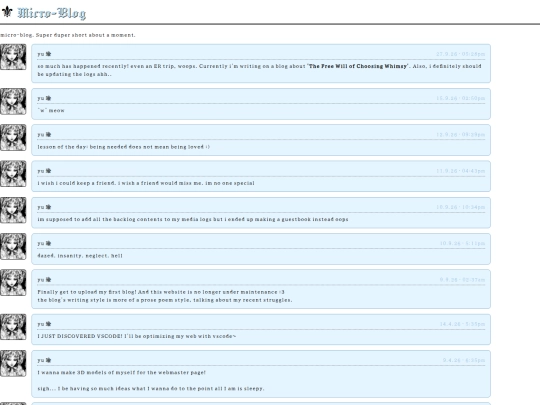
Task: Click the icon after 'yu' in guestbook post
Action: 48,207
